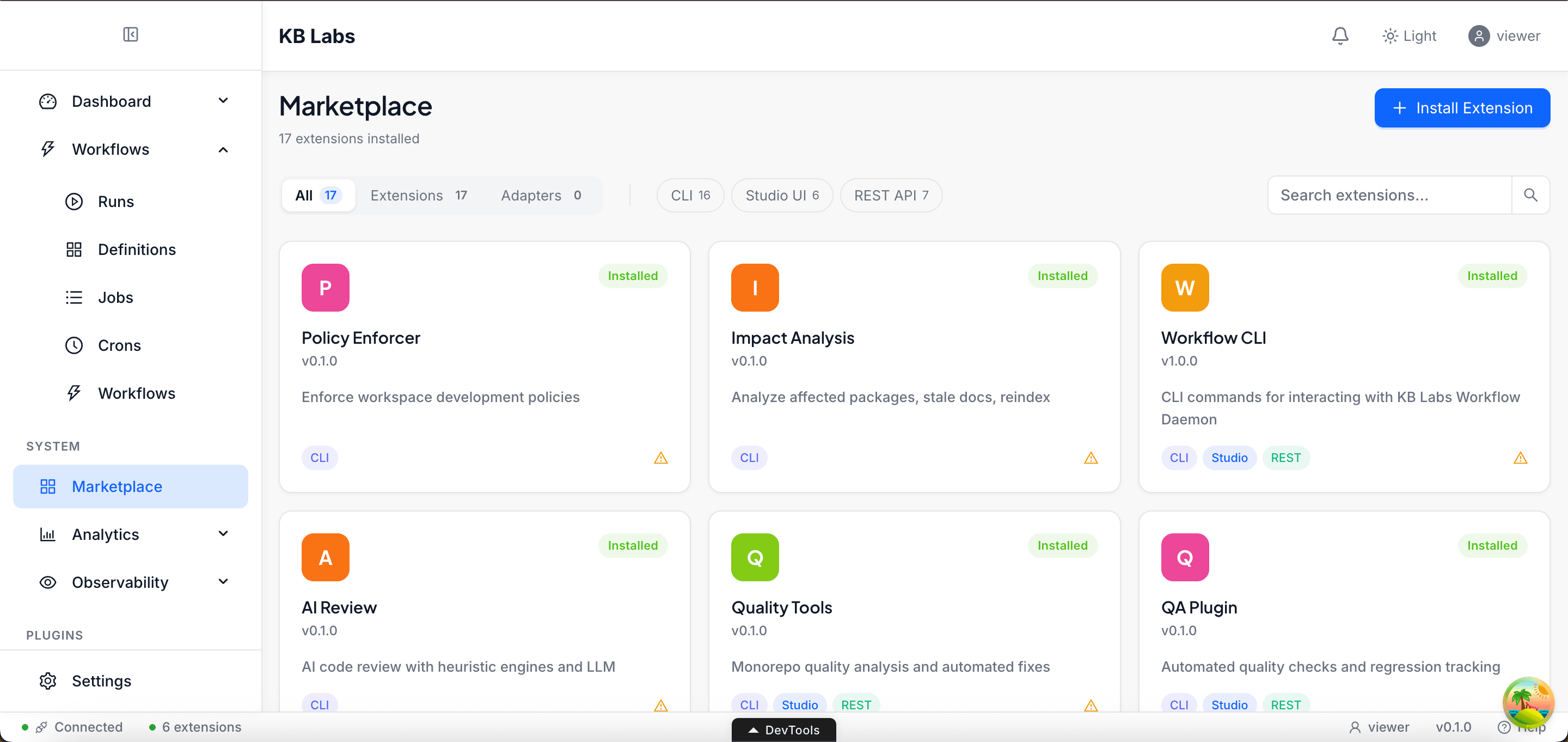
Task: Switch to the Extensions 17 tab
Action: 419,195
